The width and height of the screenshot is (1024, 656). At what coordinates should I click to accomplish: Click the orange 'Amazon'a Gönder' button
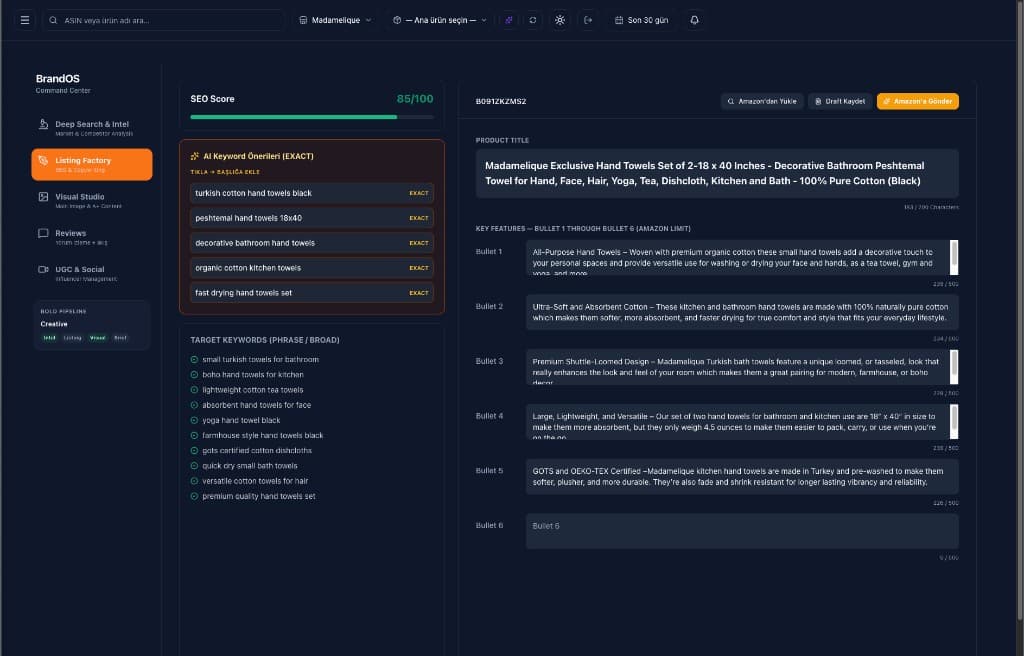[918, 101]
